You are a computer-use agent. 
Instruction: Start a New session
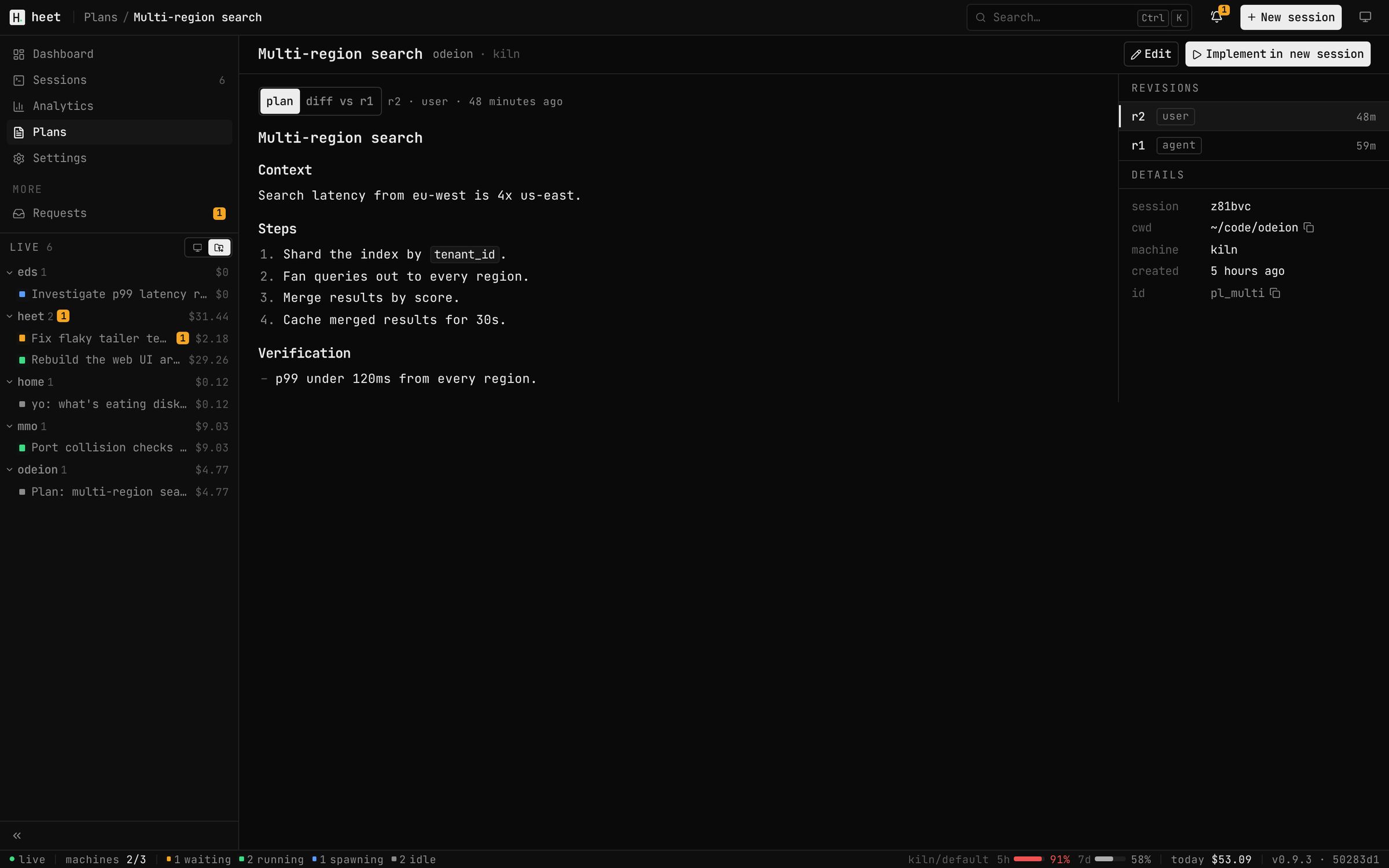(x=1291, y=17)
